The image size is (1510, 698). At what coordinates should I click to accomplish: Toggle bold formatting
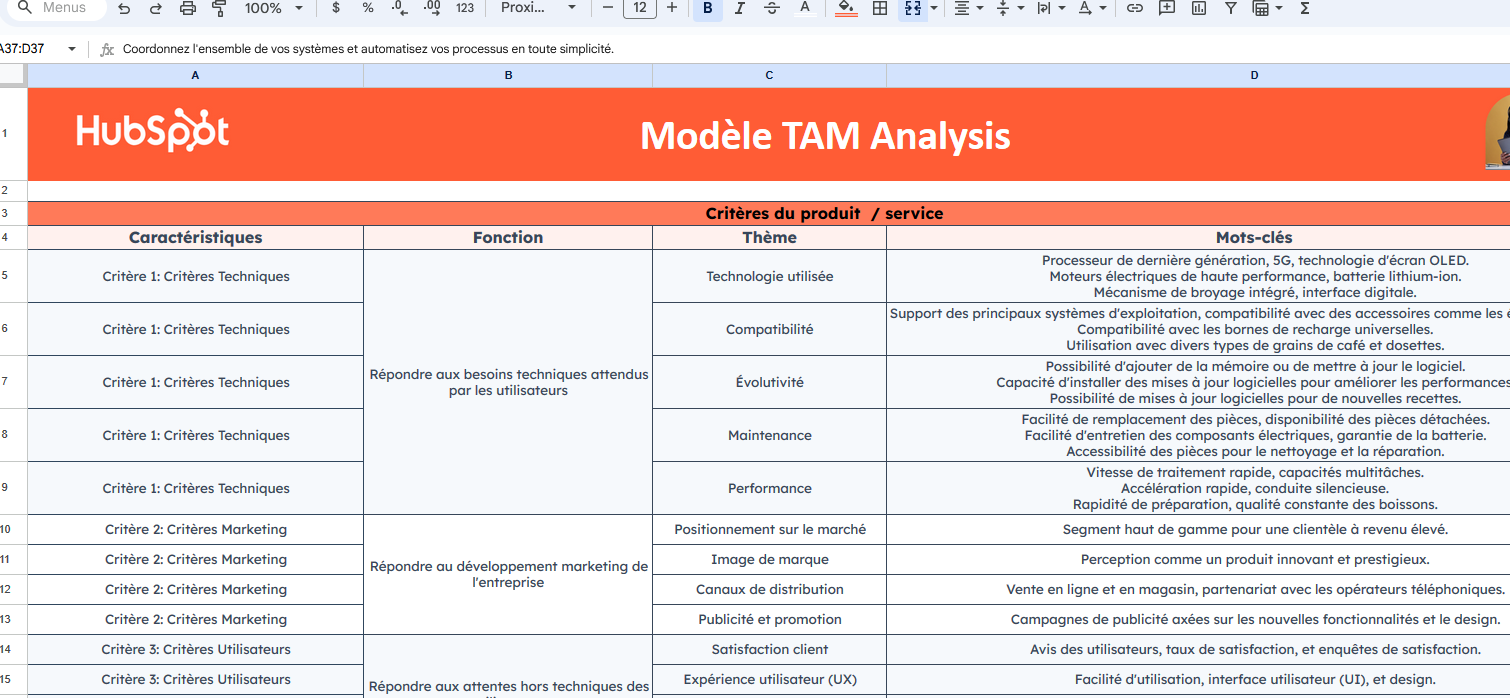(708, 8)
